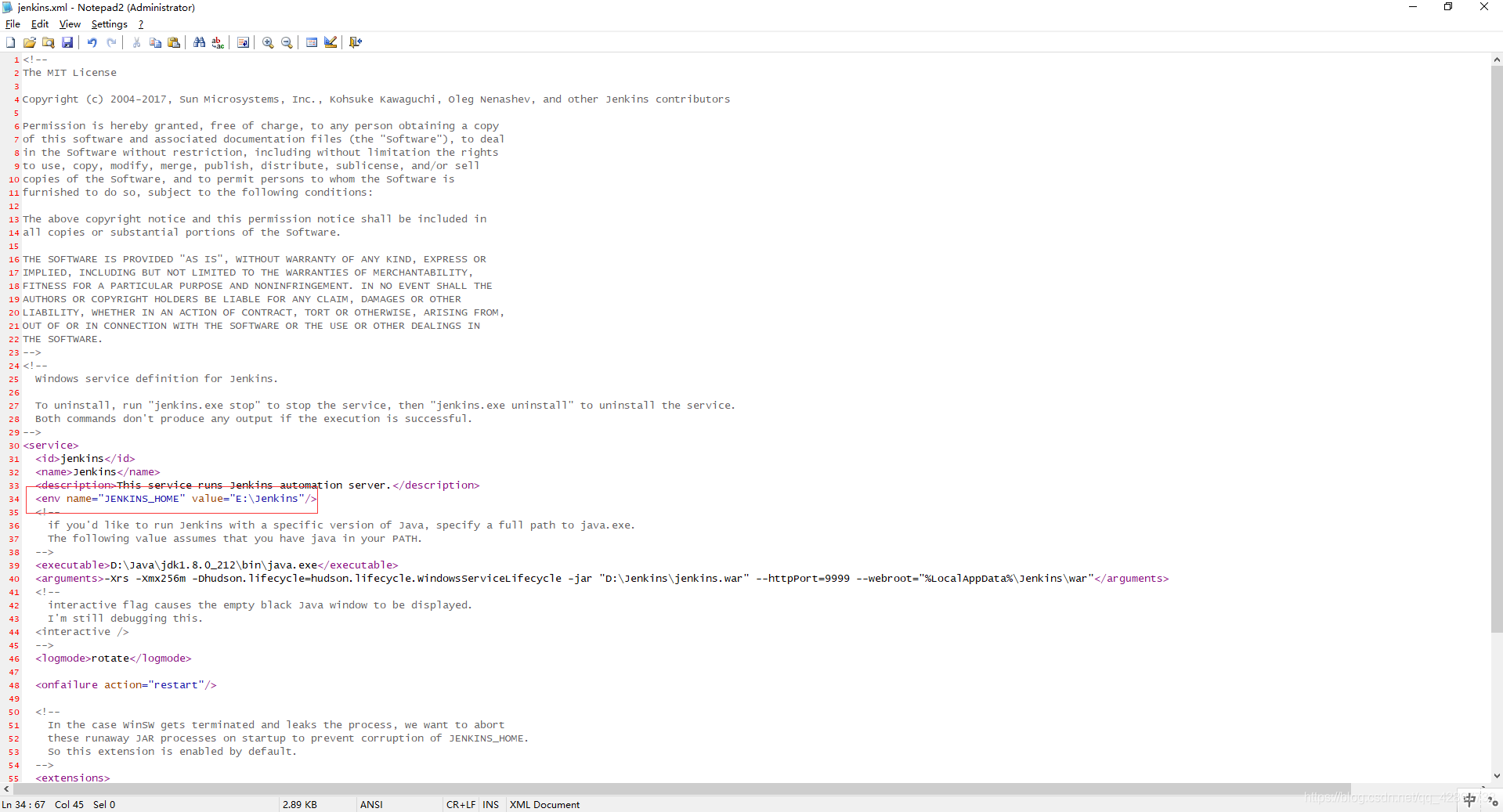Viewport: 1503px width, 812px height.
Task: Click the Zoom in magnifier icon
Action: 268,42
